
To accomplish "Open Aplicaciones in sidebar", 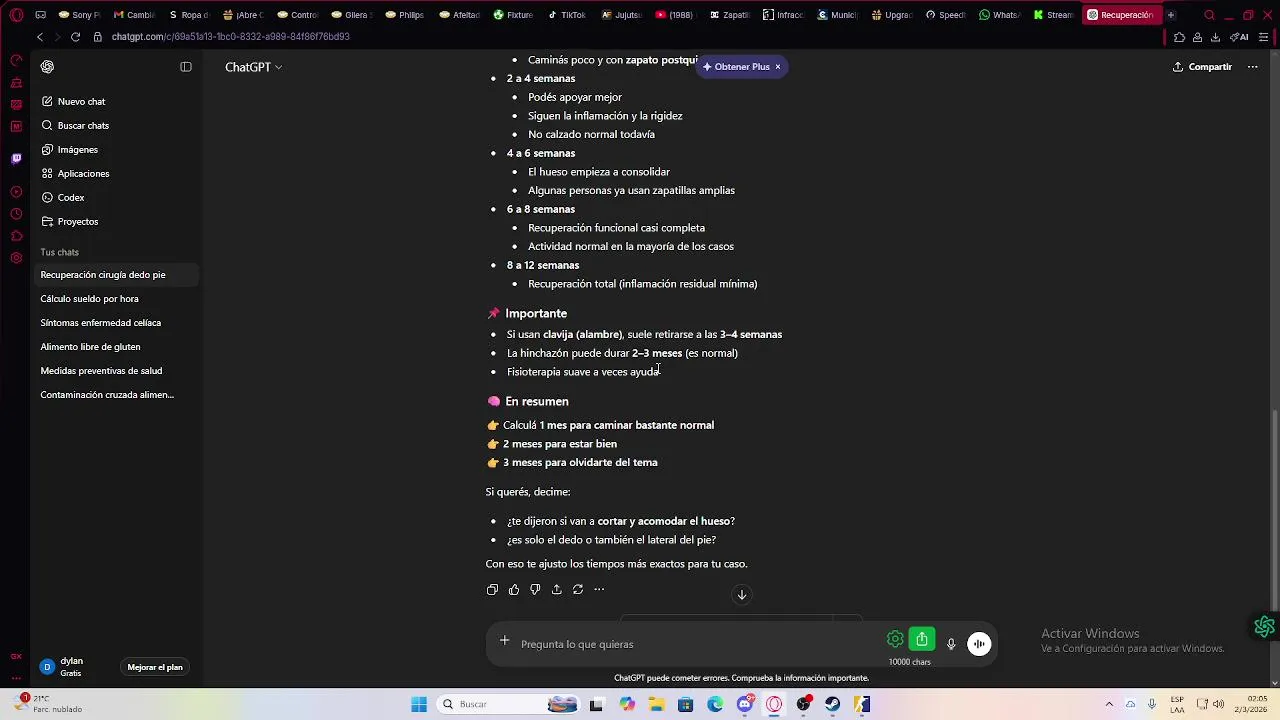I will [x=118, y=174].
